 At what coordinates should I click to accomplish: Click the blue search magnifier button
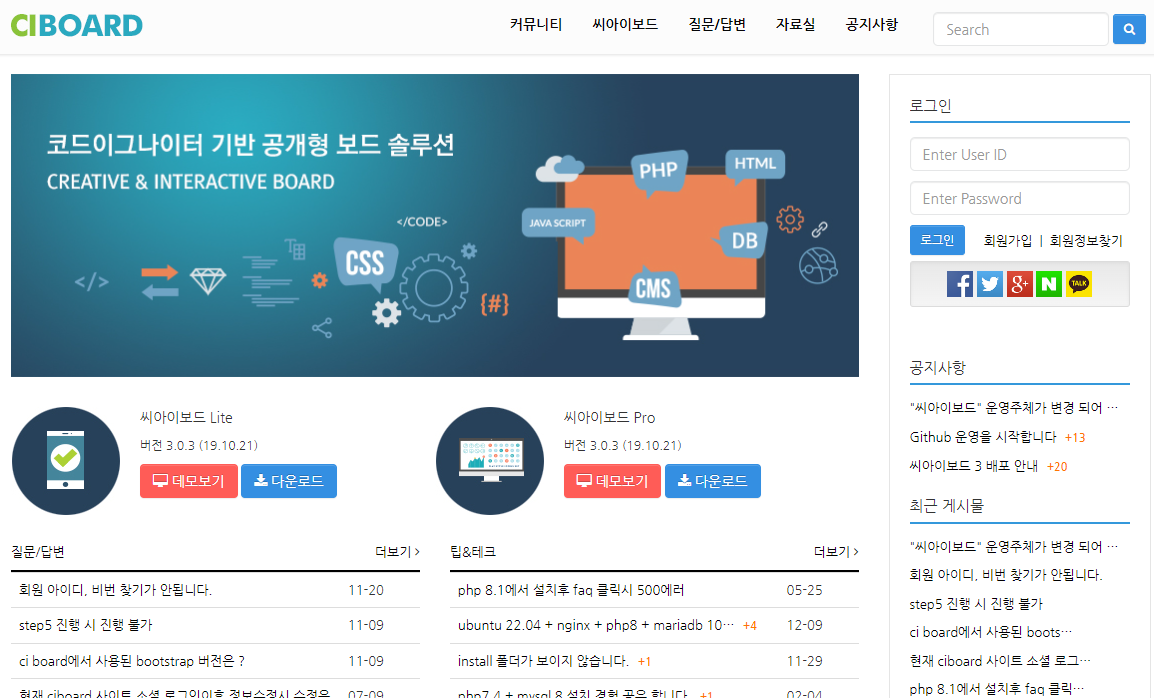click(x=1129, y=29)
